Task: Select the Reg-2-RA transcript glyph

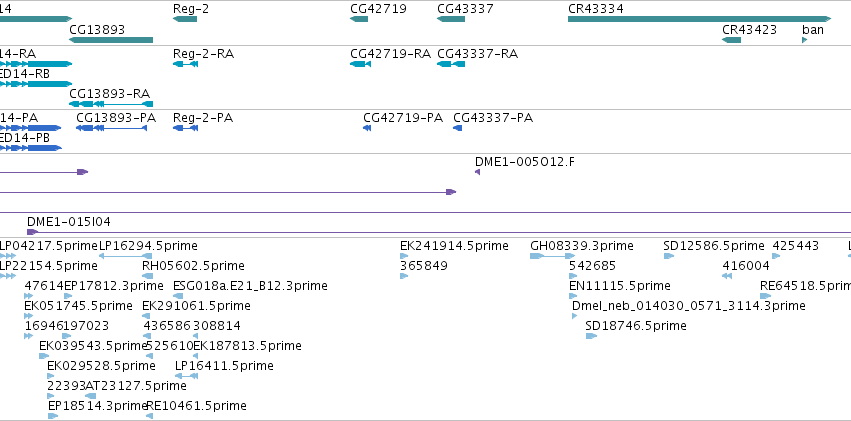Action: (185, 64)
